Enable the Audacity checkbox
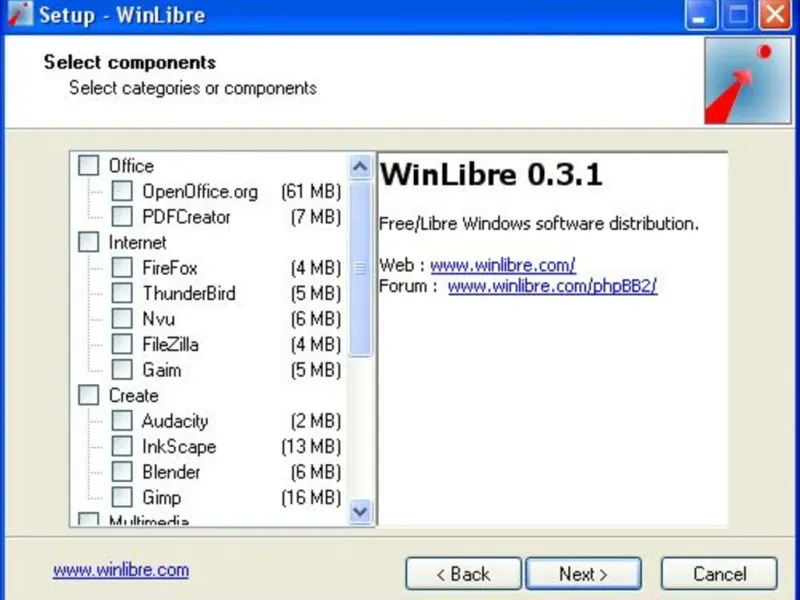This screenshot has width=800, height=600. (122, 420)
